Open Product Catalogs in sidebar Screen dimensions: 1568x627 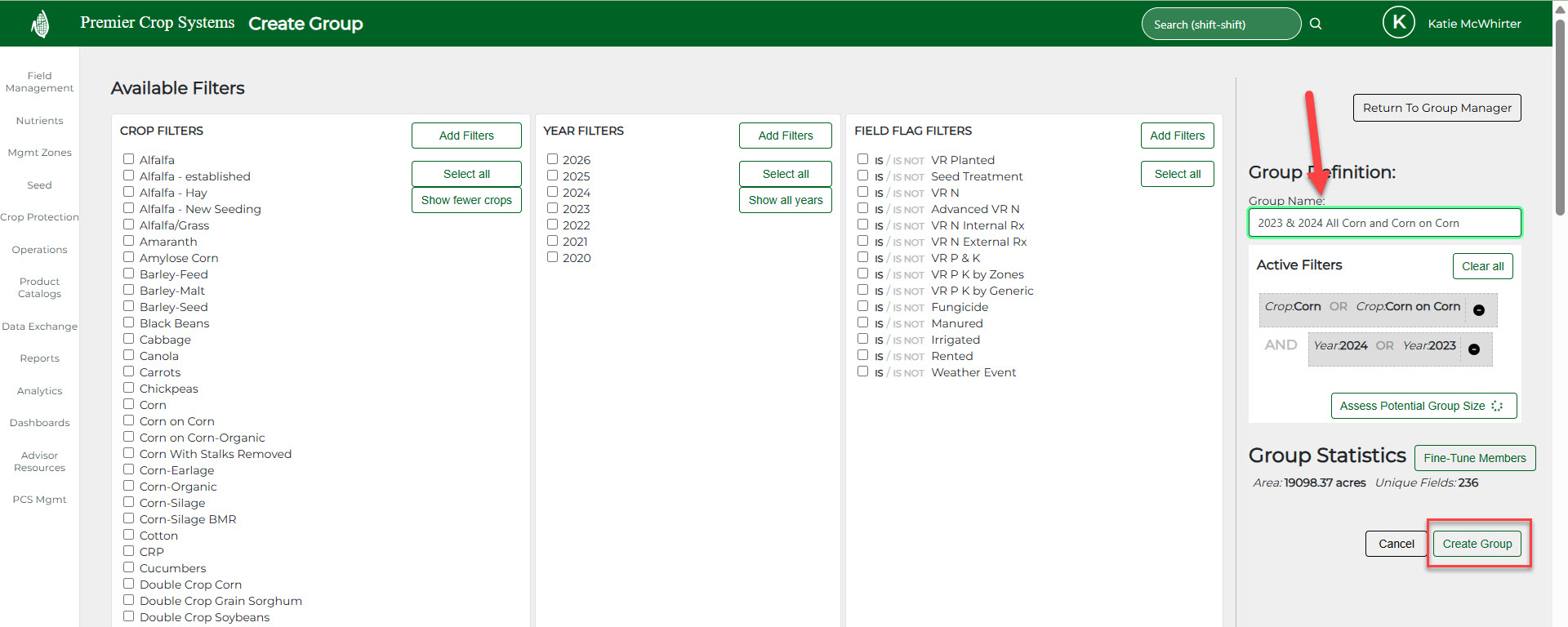coord(39,287)
